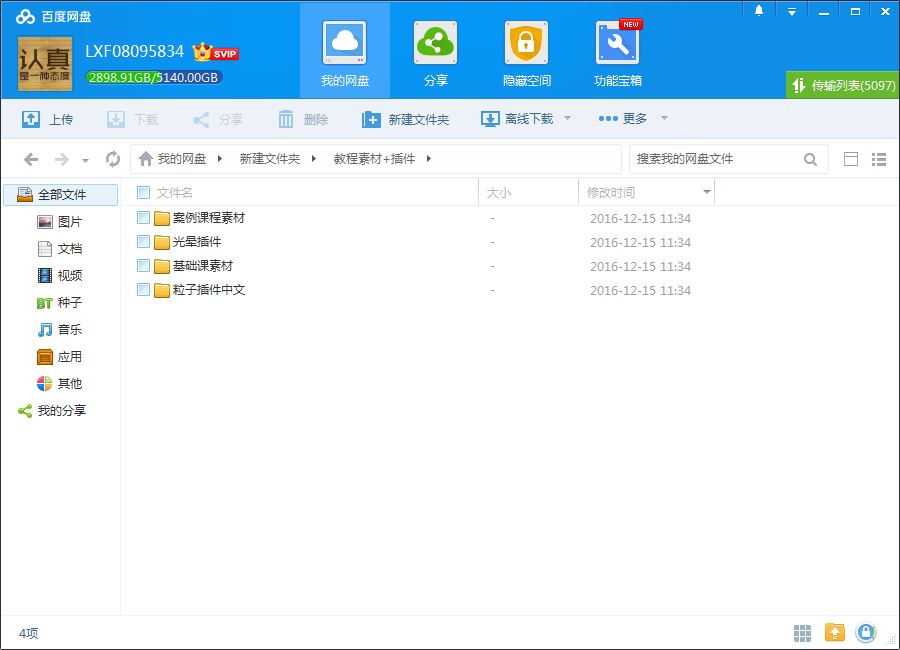
Task: Open the 传输列表(5097) transfer list
Action: (843, 86)
